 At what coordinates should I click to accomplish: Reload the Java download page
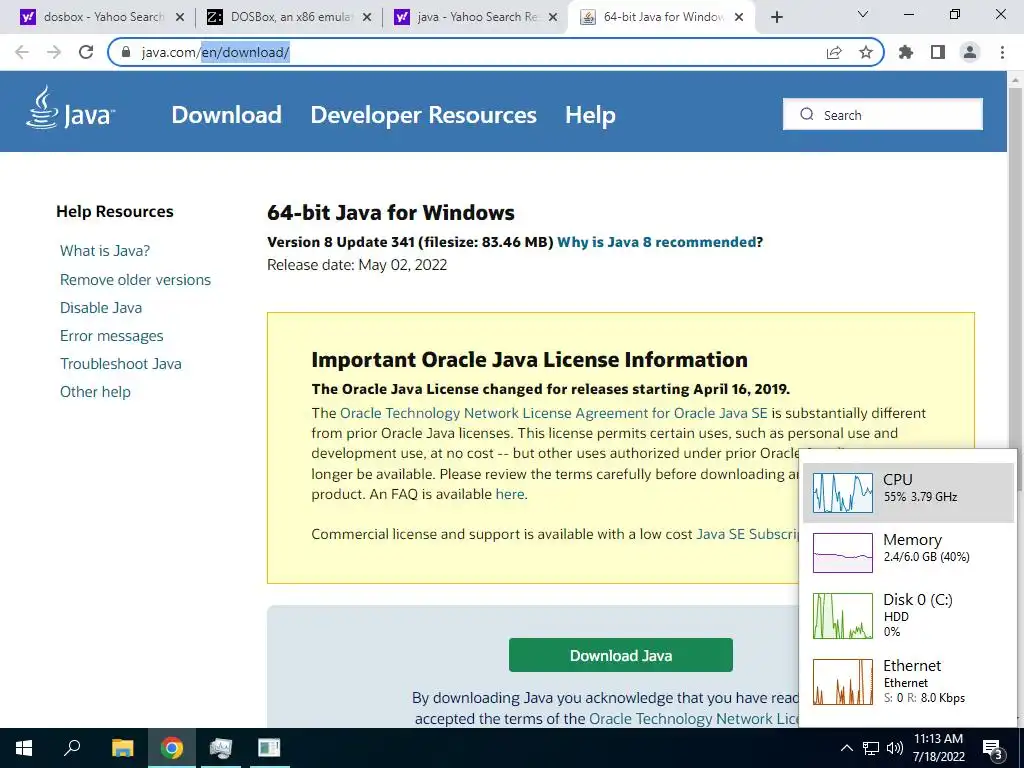pos(86,52)
